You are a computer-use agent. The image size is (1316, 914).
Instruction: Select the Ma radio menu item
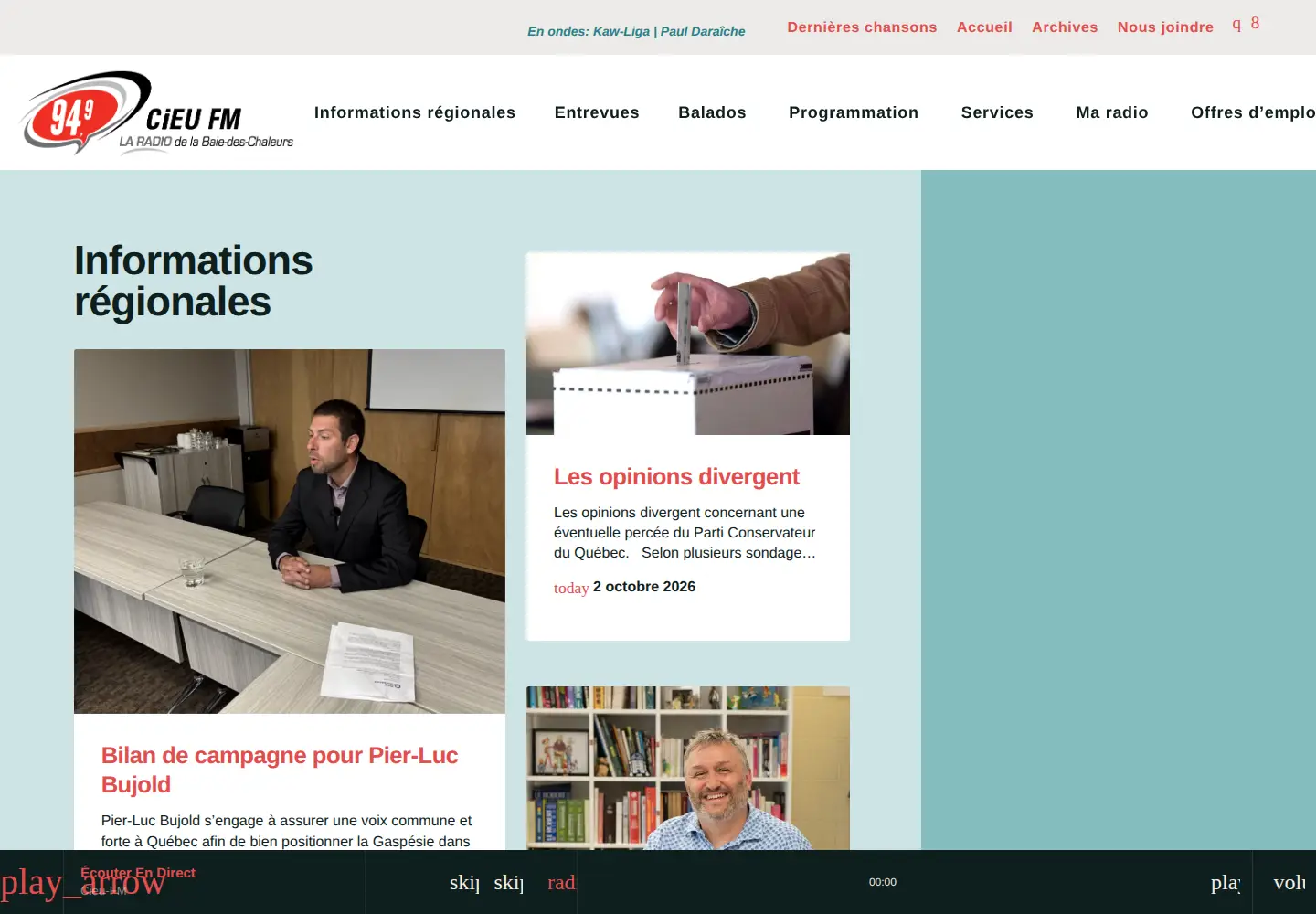tap(1112, 112)
